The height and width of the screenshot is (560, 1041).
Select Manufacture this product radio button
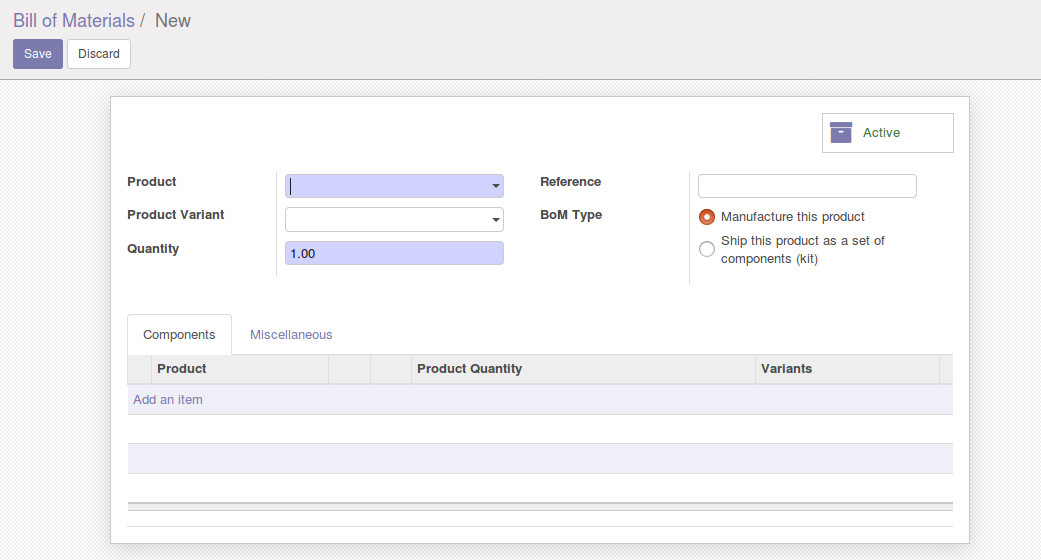(707, 217)
